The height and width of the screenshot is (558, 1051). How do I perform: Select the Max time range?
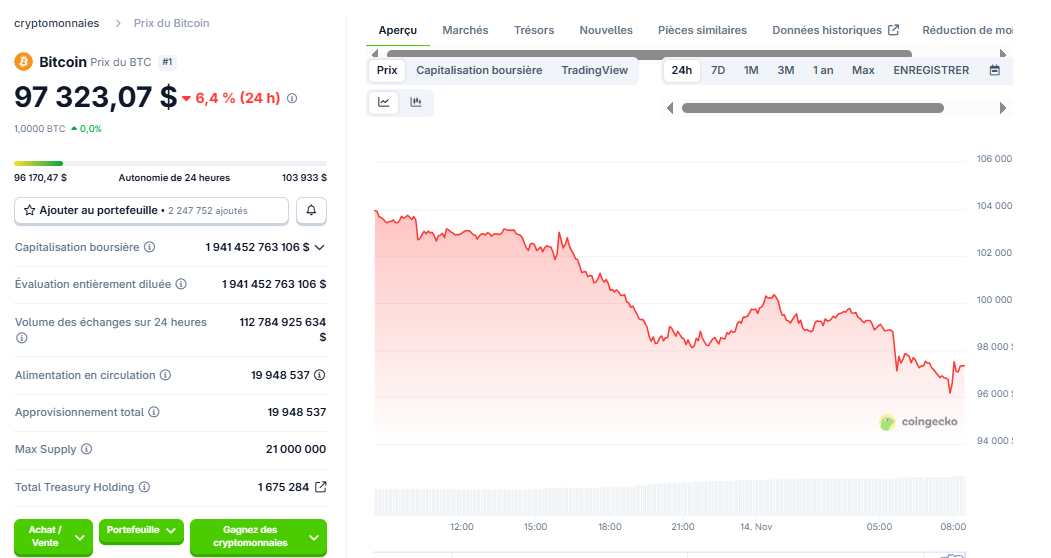pos(863,70)
